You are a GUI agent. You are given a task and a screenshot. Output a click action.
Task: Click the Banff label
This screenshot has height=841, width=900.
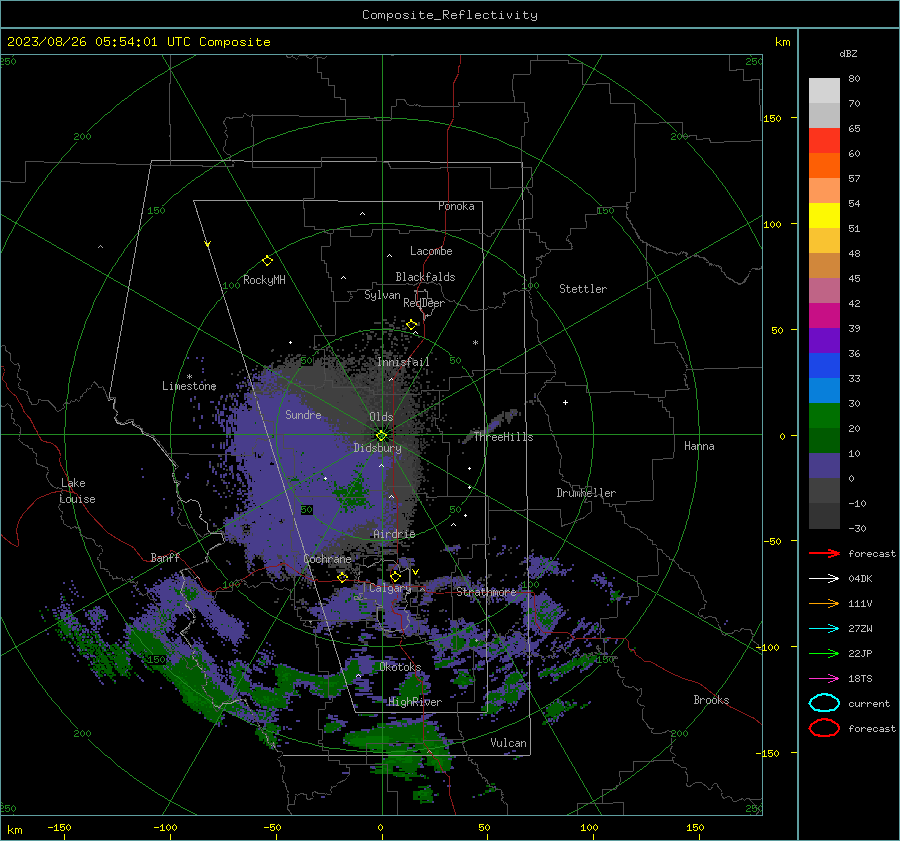click(x=165, y=558)
